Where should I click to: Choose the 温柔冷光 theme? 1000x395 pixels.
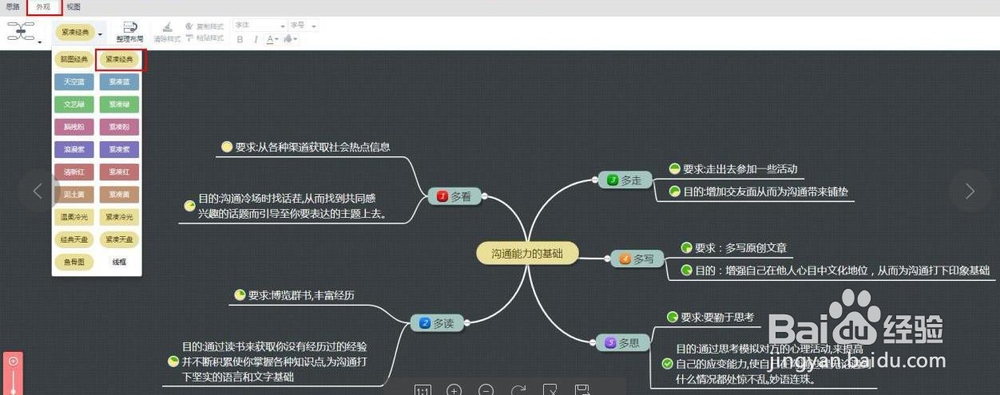point(74,217)
